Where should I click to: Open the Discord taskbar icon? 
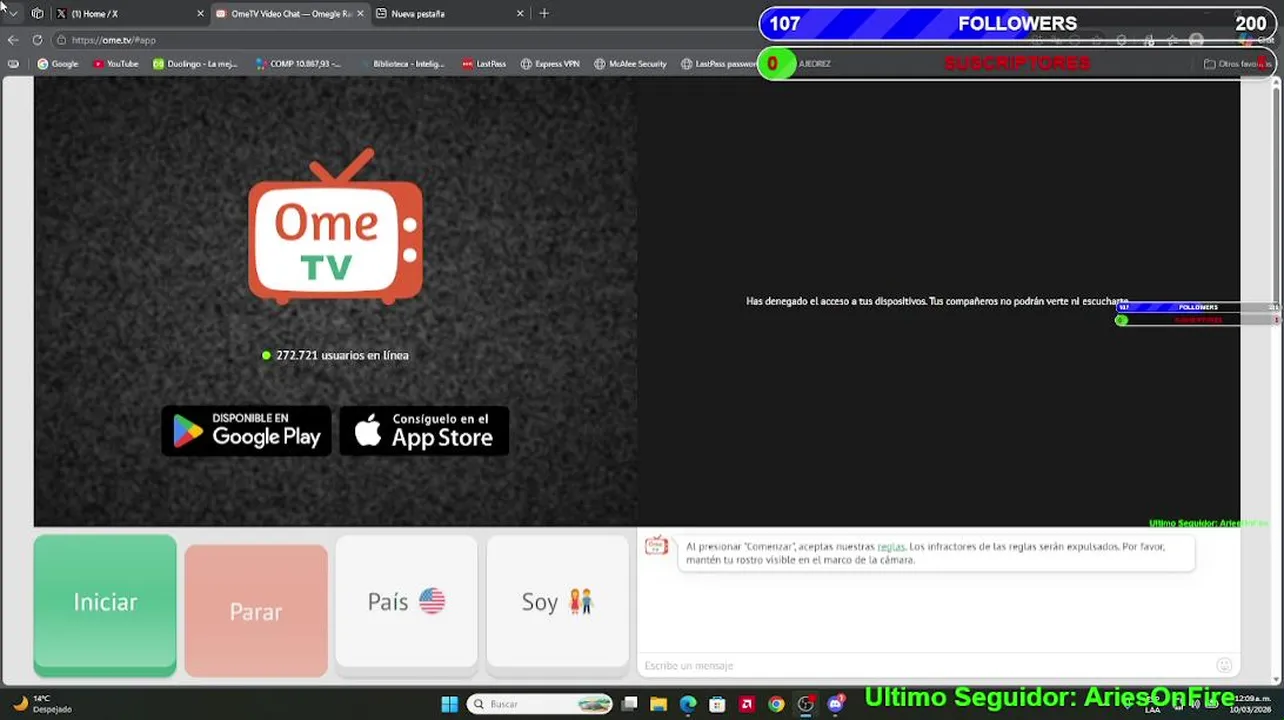[835, 704]
